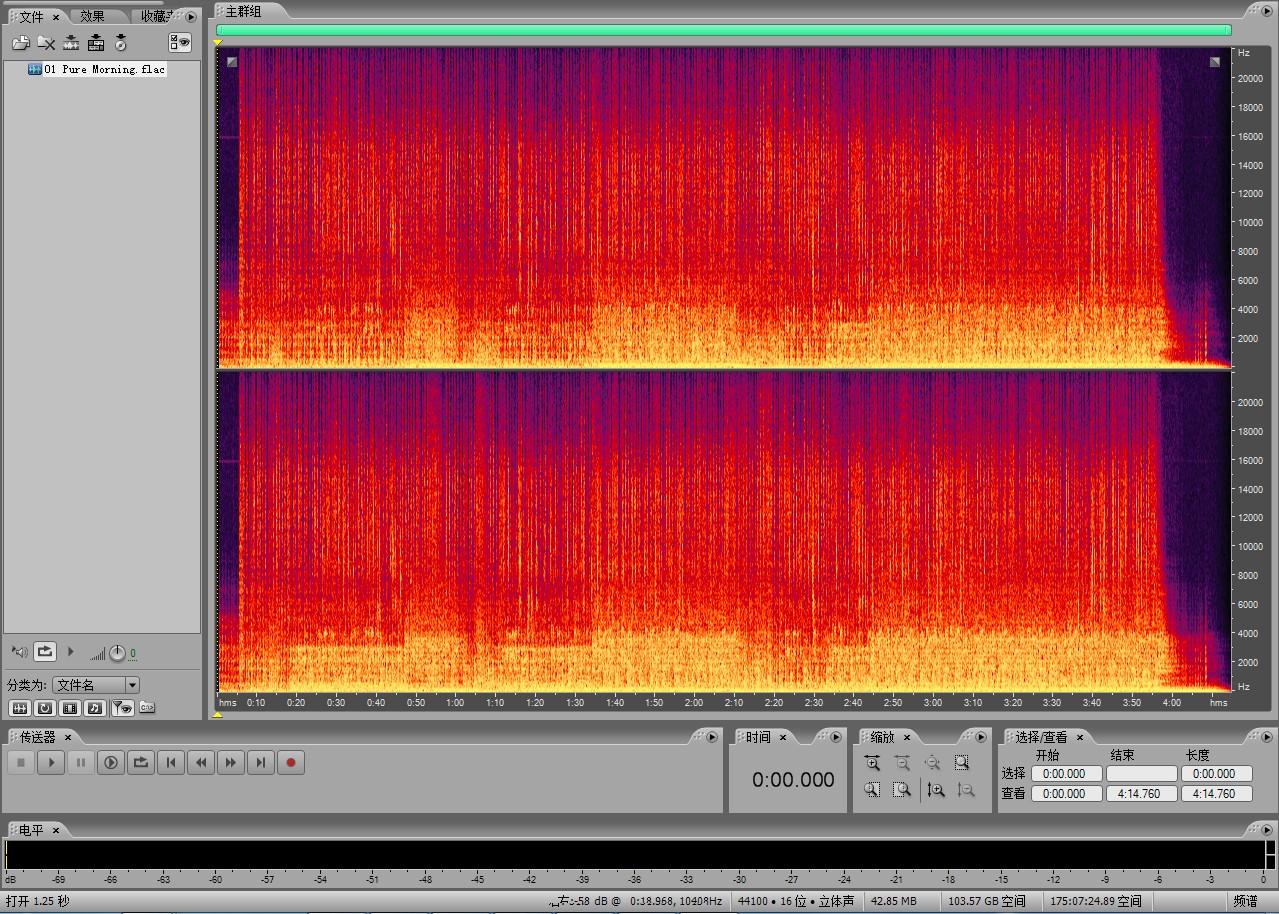
Task: Select the 主群组 tab
Action: tap(243, 11)
